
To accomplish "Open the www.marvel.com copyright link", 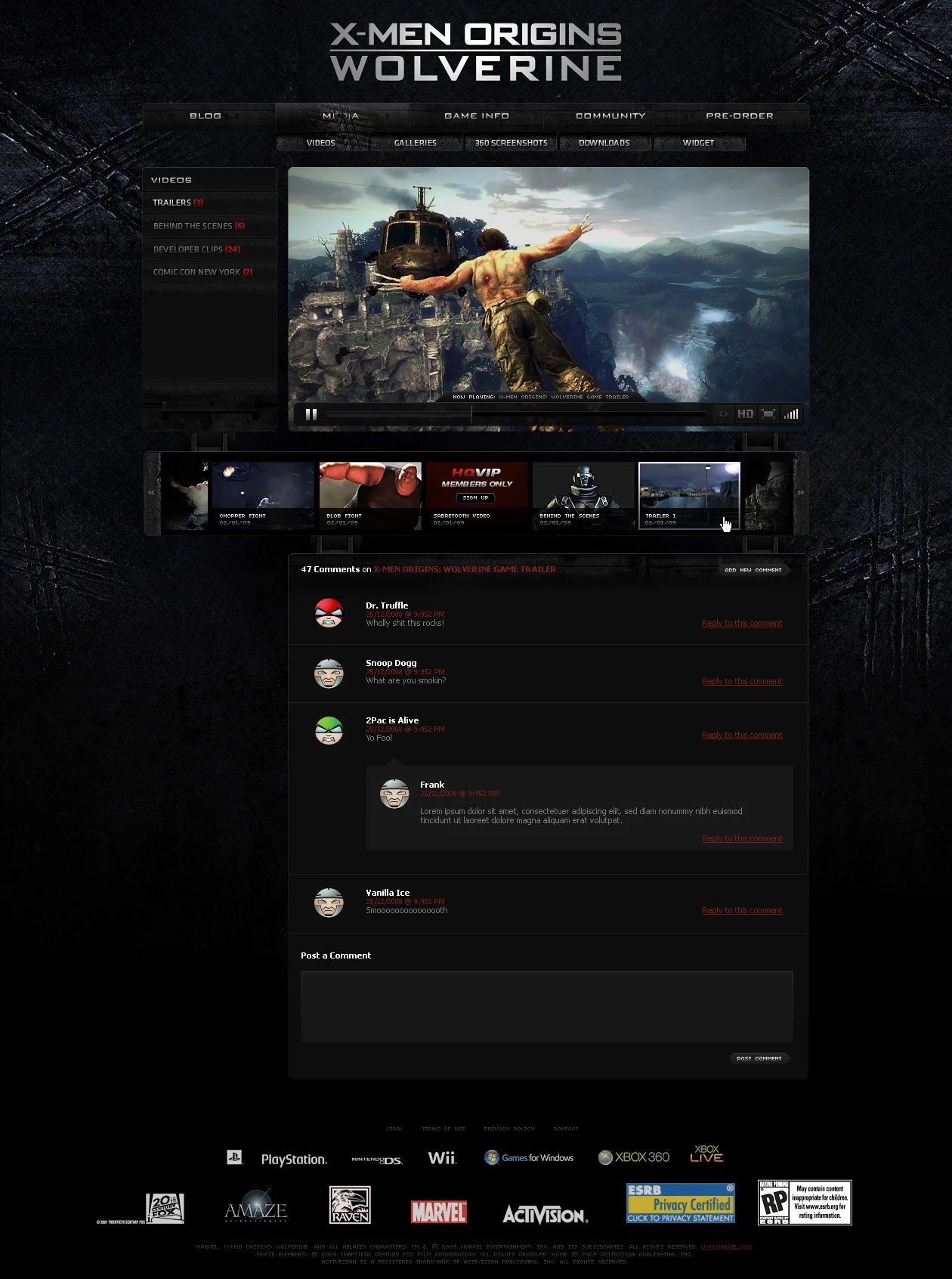I will 726,1246.
